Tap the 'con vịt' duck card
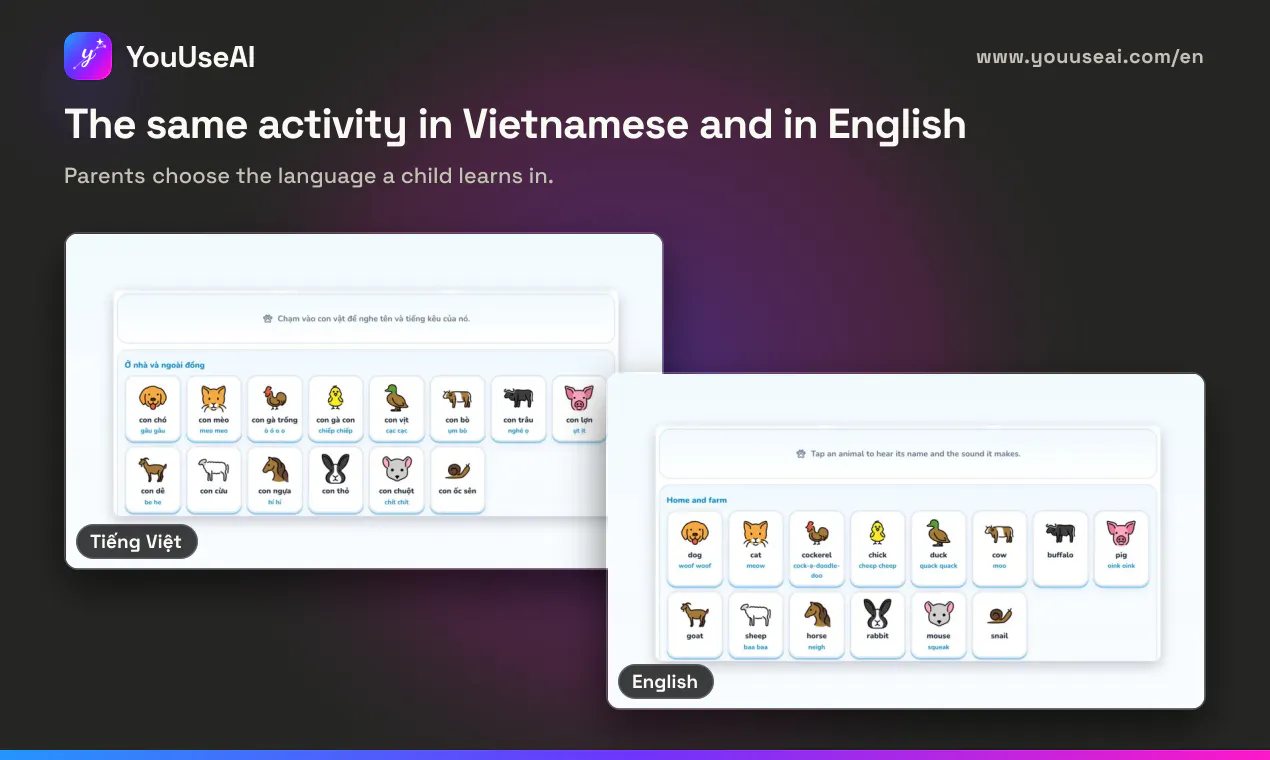 coord(397,409)
